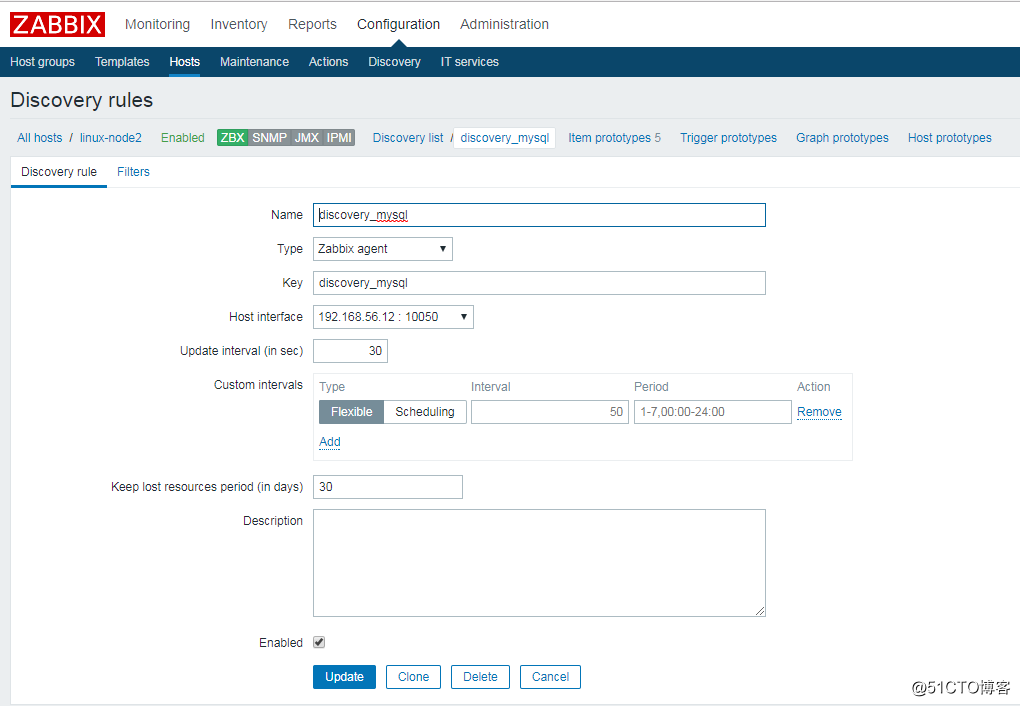The width and height of the screenshot is (1020, 706).
Task: Switch to the Discovery rule tab
Action: (x=59, y=172)
